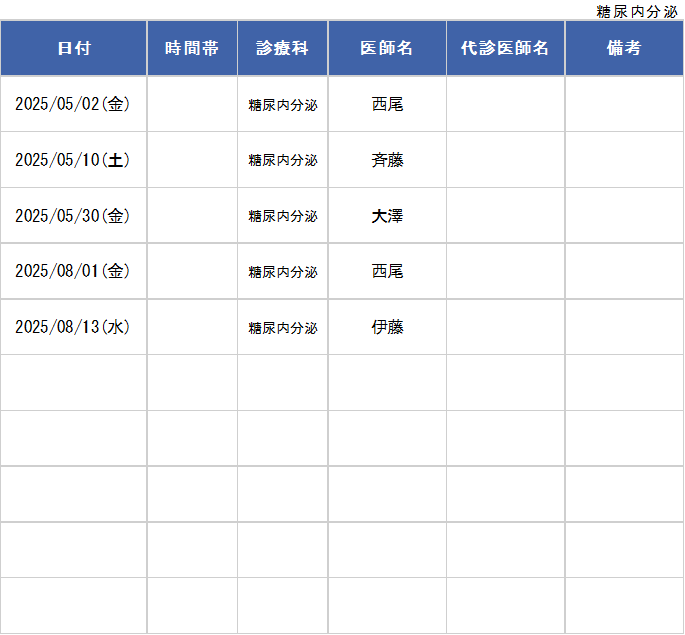685x635 pixels.
Task: Select the date 2025/05/02(金)
Action: (x=73, y=104)
